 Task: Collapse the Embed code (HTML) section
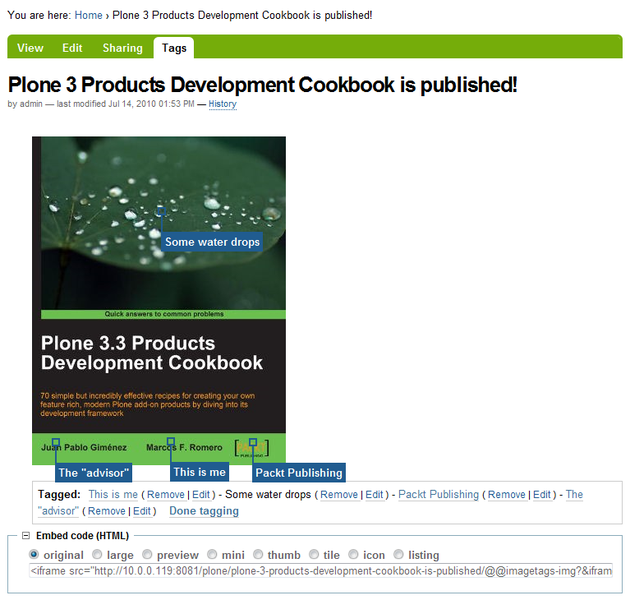tap(26, 536)
